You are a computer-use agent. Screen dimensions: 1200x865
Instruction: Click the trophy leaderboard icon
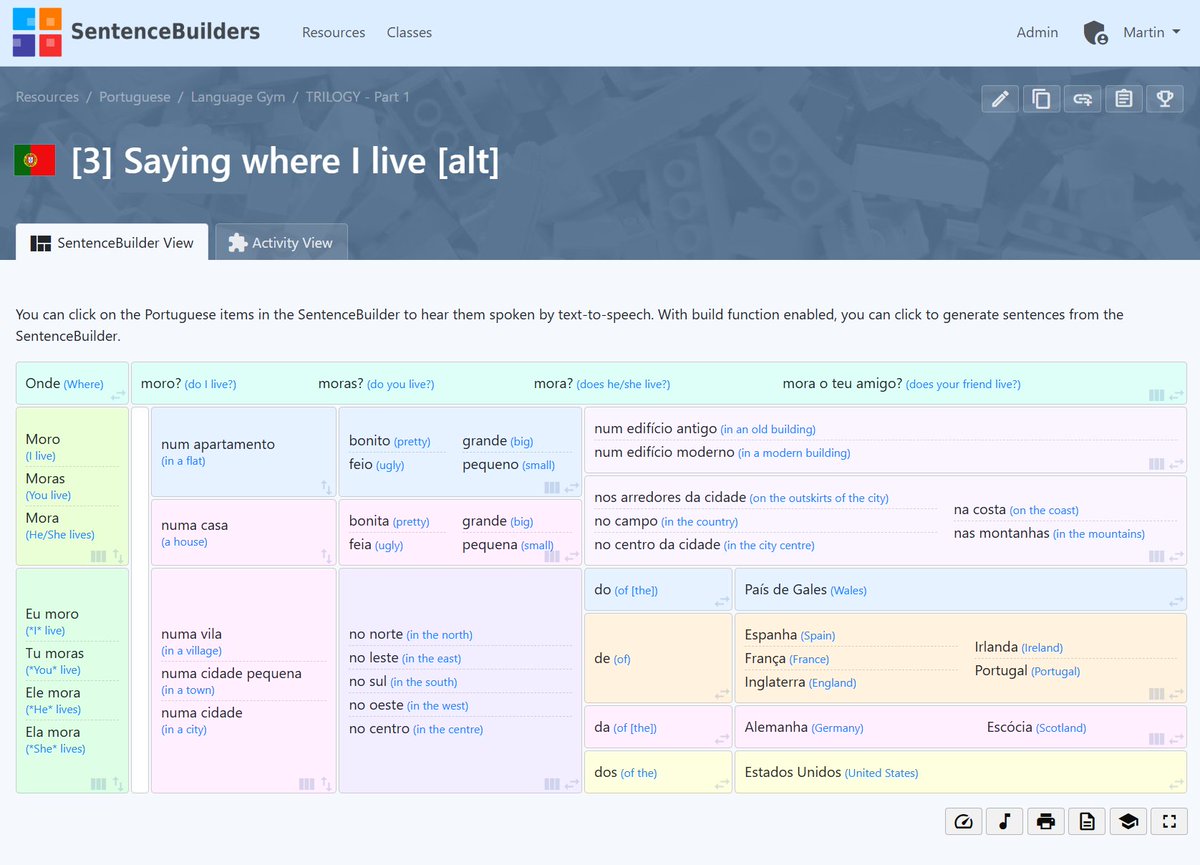[x=1164, y=98]
